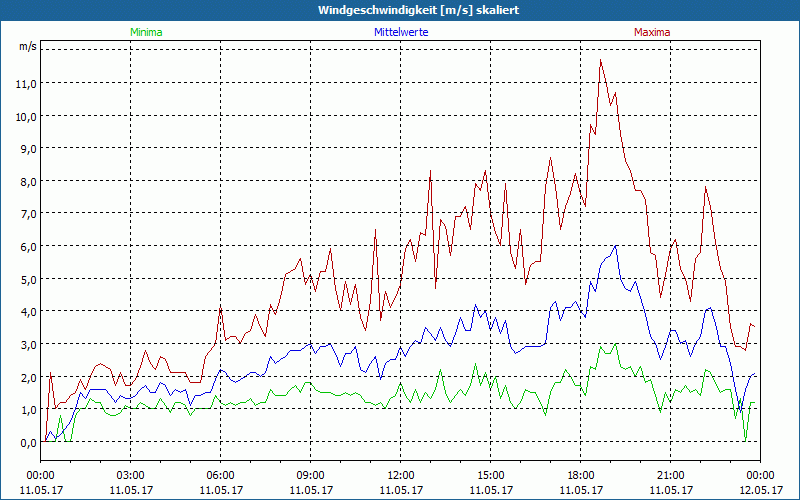Click the 8,0 y-axis label
800x500 pixels.
(x=27, y=181)
